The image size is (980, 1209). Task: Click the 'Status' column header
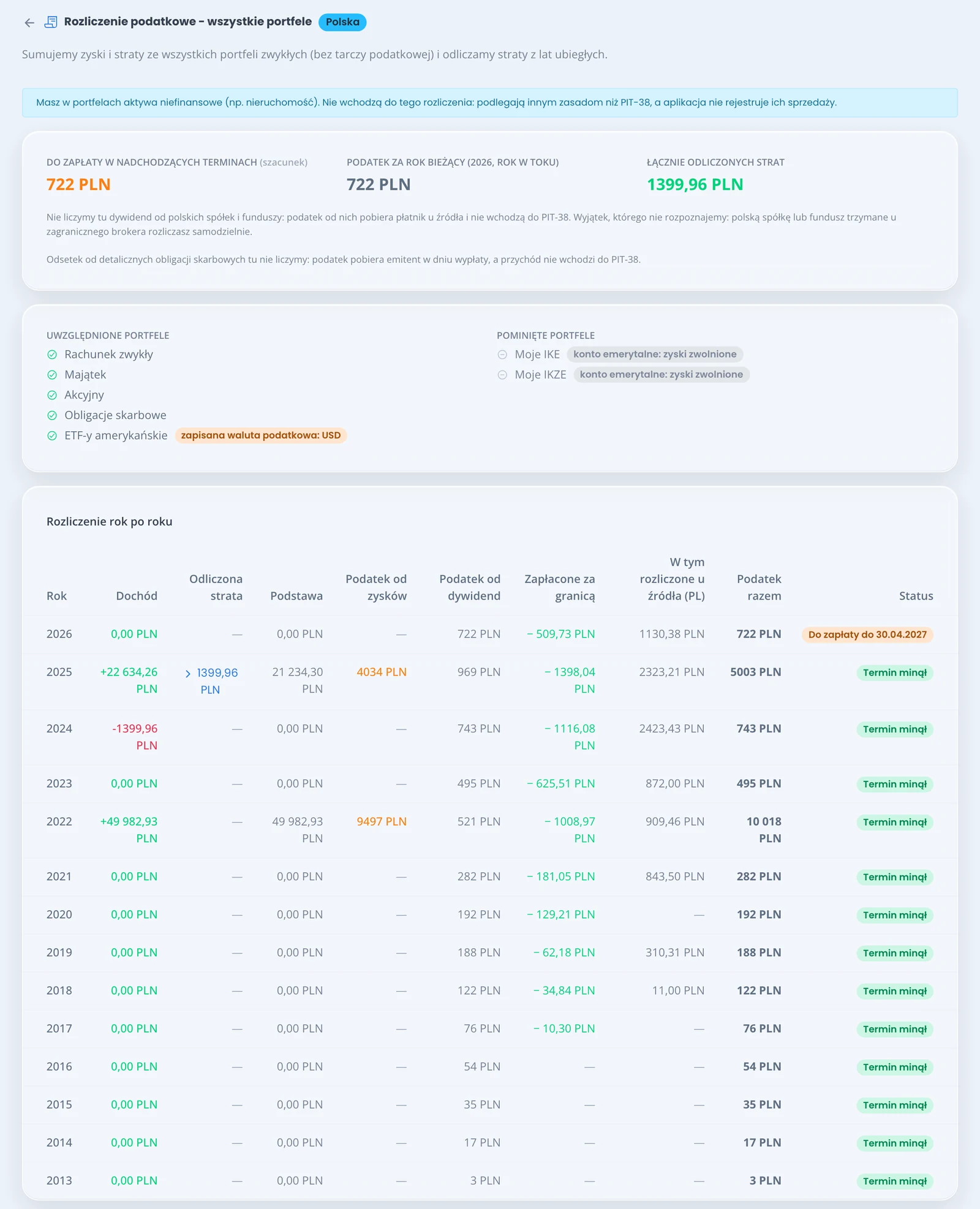click(x=916, y=596)
